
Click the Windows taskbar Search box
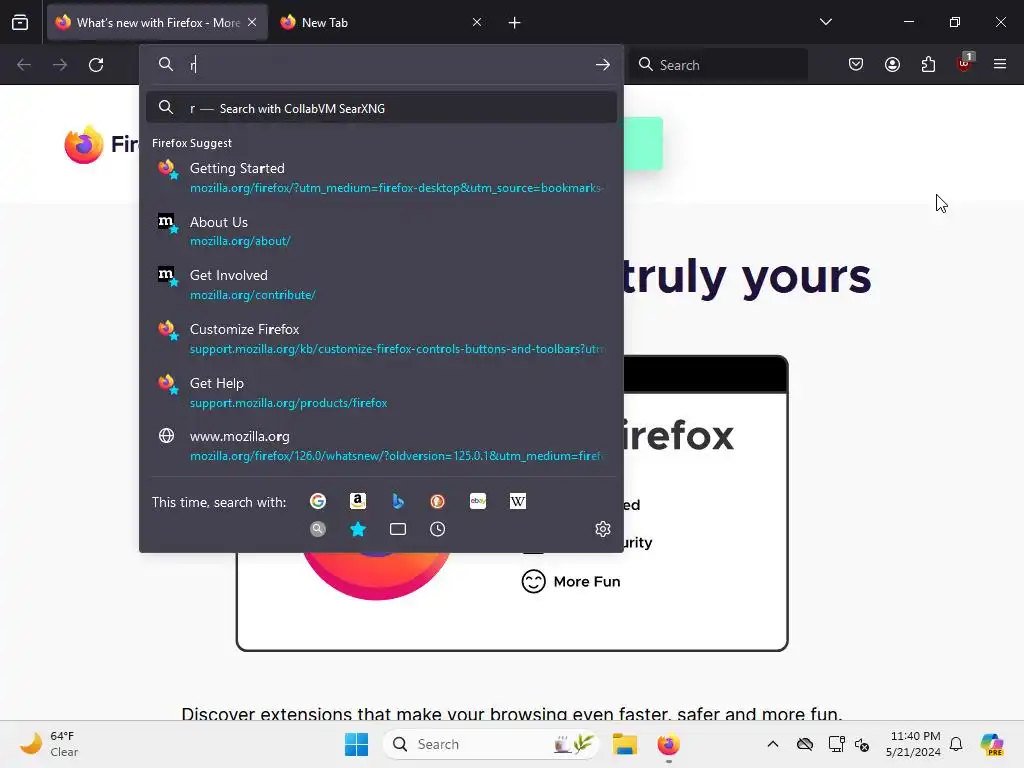[490, 744]
